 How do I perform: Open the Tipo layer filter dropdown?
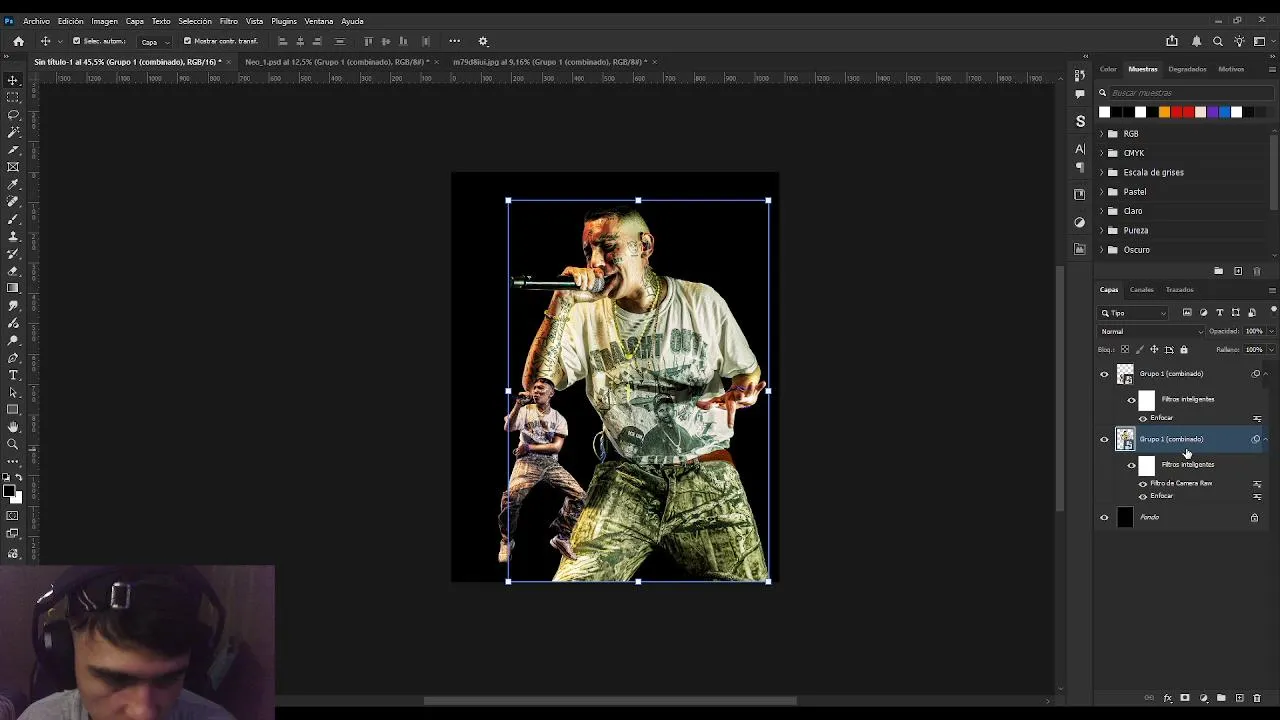[1133, 313]
